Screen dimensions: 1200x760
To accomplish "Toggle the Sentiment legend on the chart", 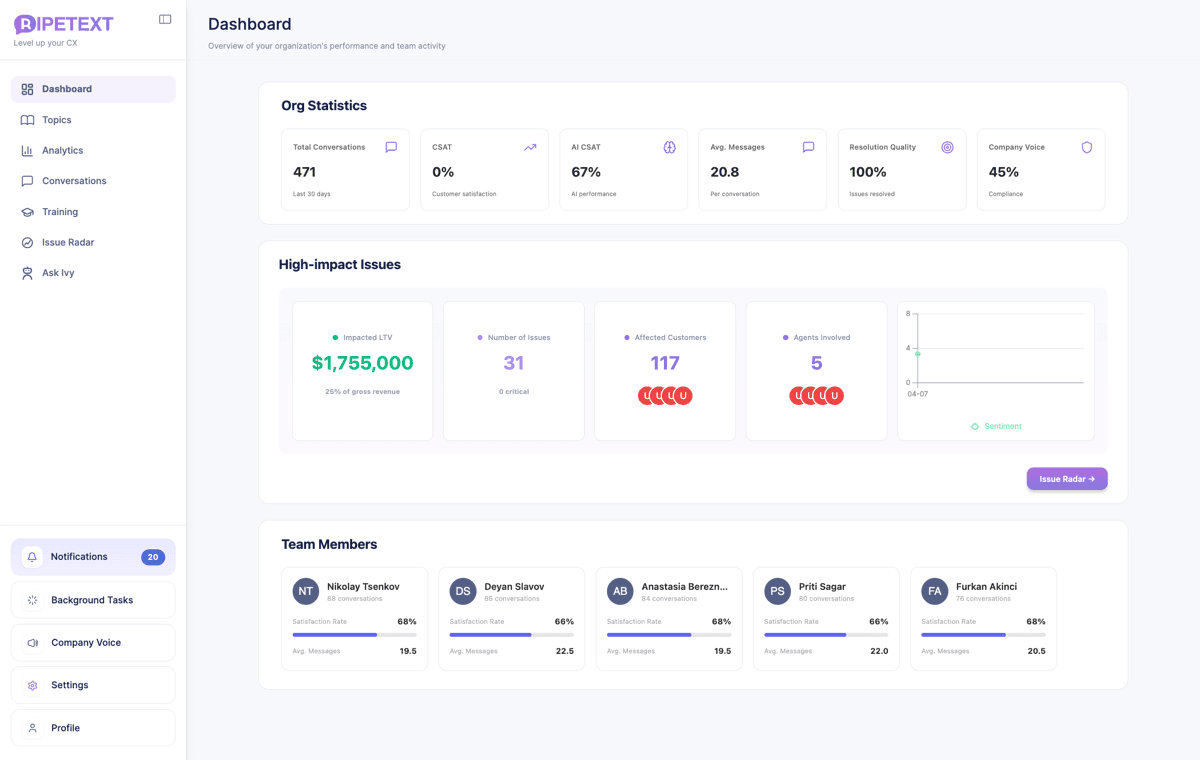I will [x=996, y=426].
